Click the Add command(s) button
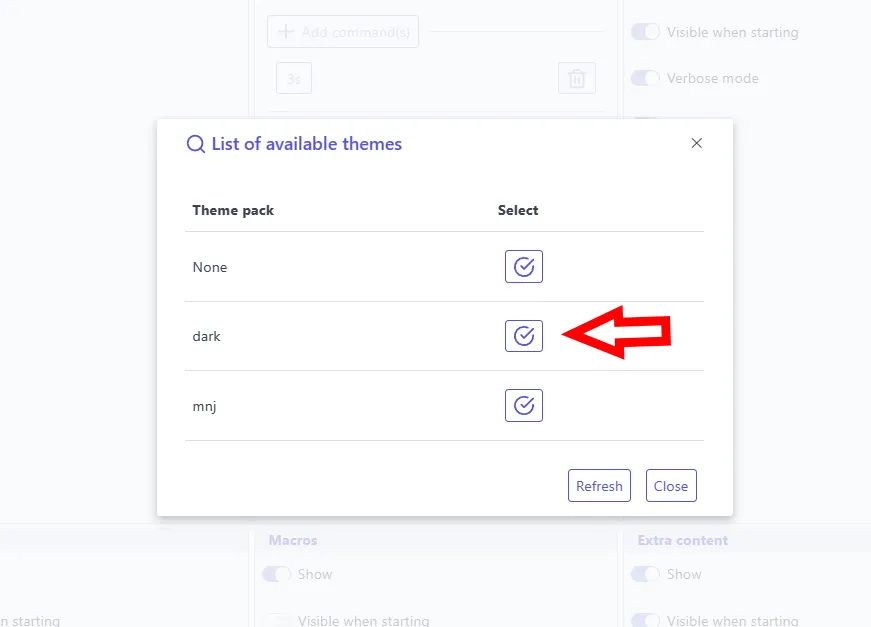 pos(343,32)
